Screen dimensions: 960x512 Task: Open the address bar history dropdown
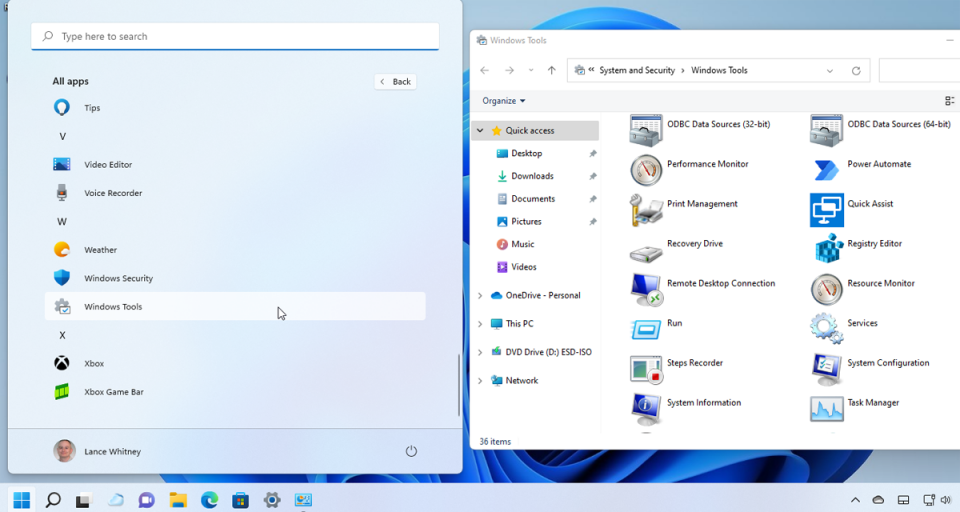[x=830, y=70]
